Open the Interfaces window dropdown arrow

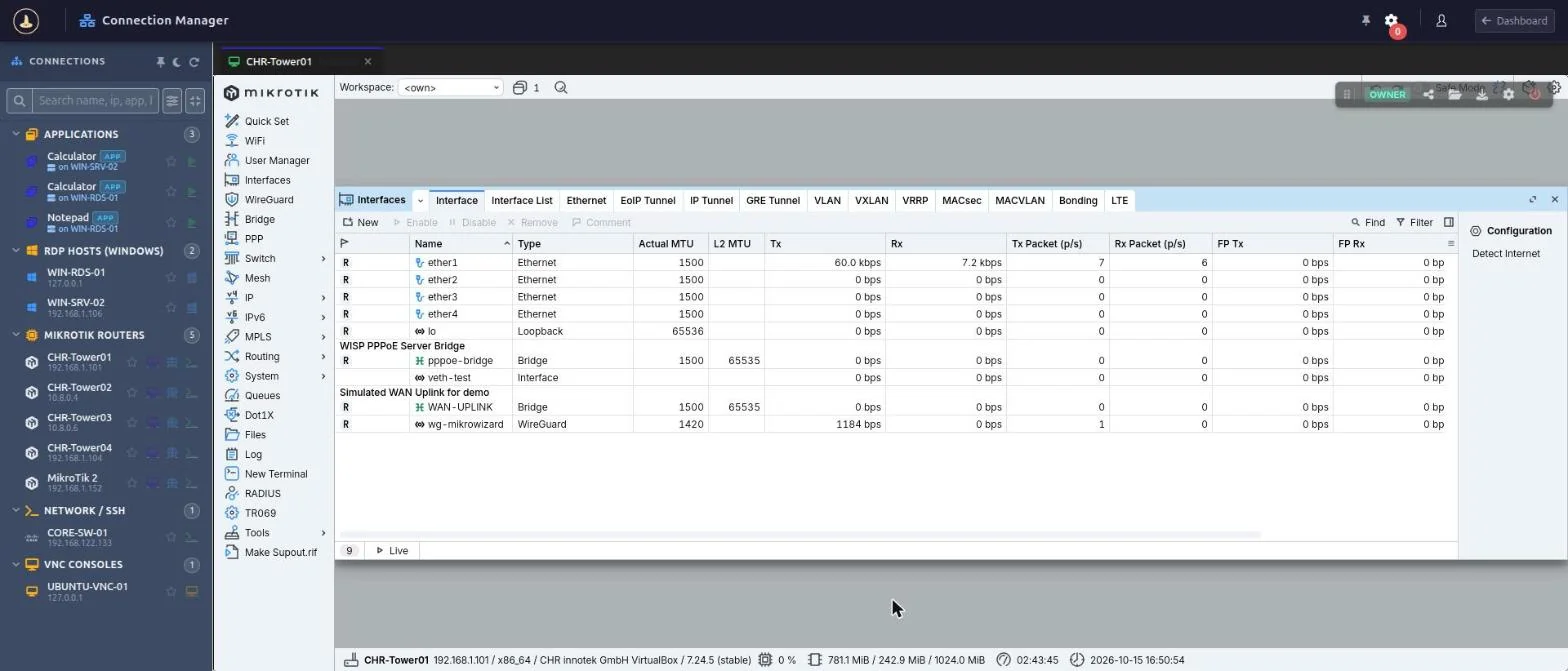coord(420,201)
